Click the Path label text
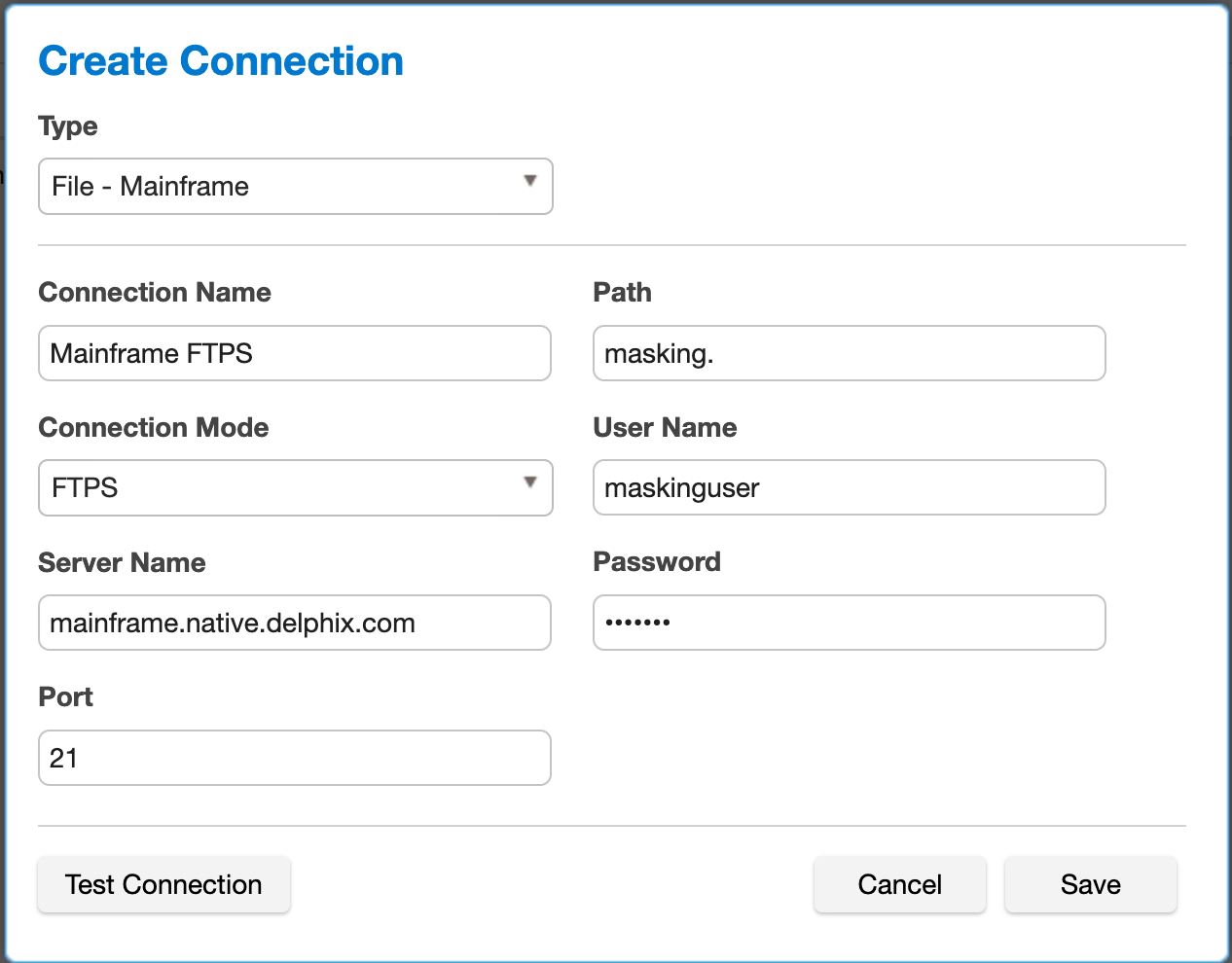 pyautogui.click(x=622, y=293)
